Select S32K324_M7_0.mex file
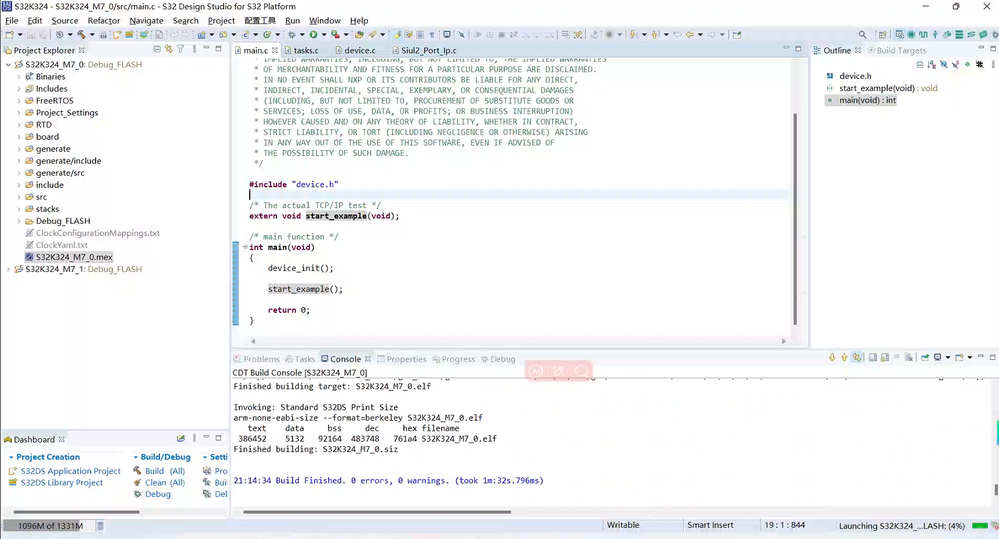The width and height of the screenshot is (999, 539). click(x=74, y=257)
